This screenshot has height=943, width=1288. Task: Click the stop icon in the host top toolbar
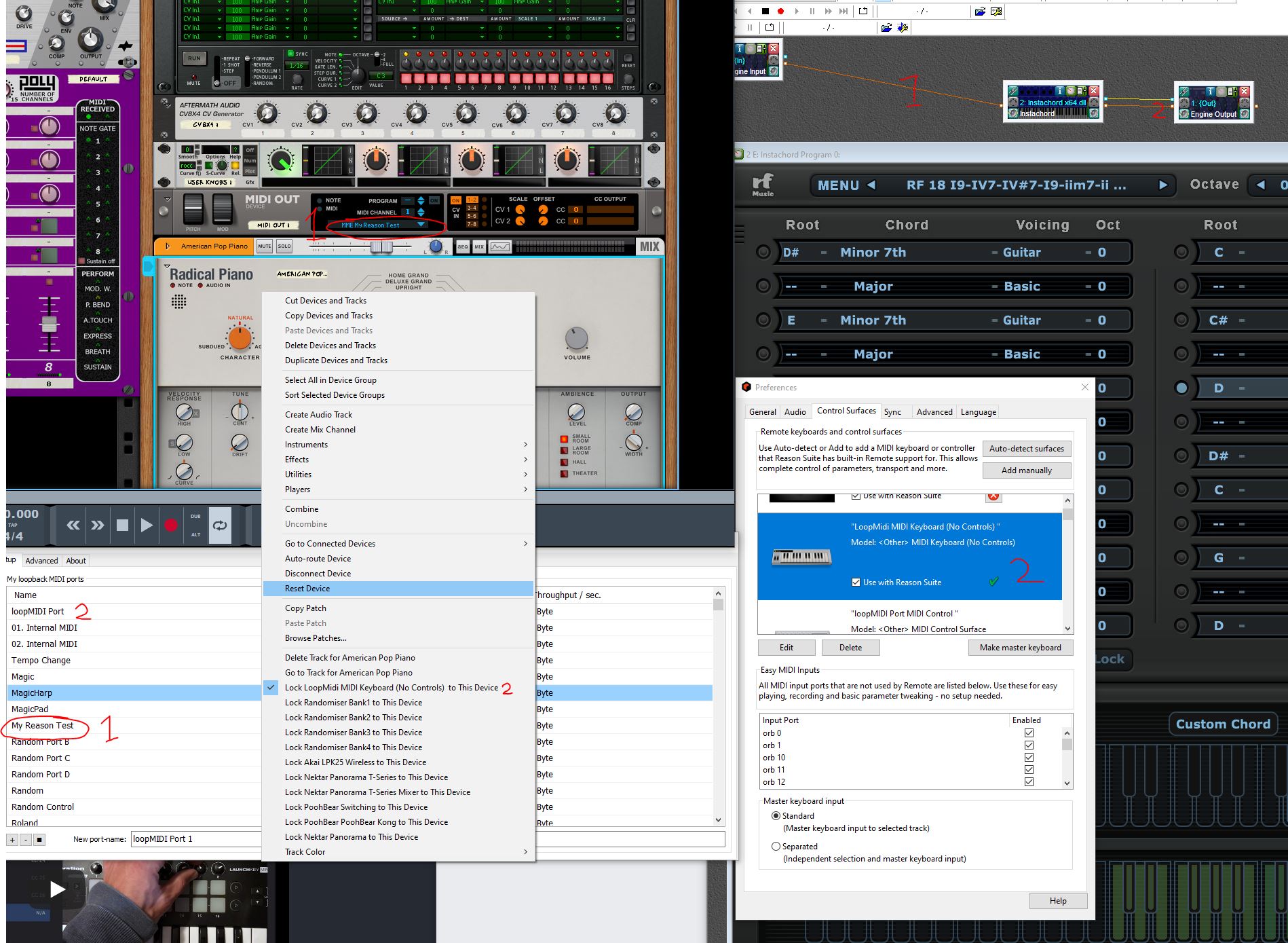tap(765, 11)
